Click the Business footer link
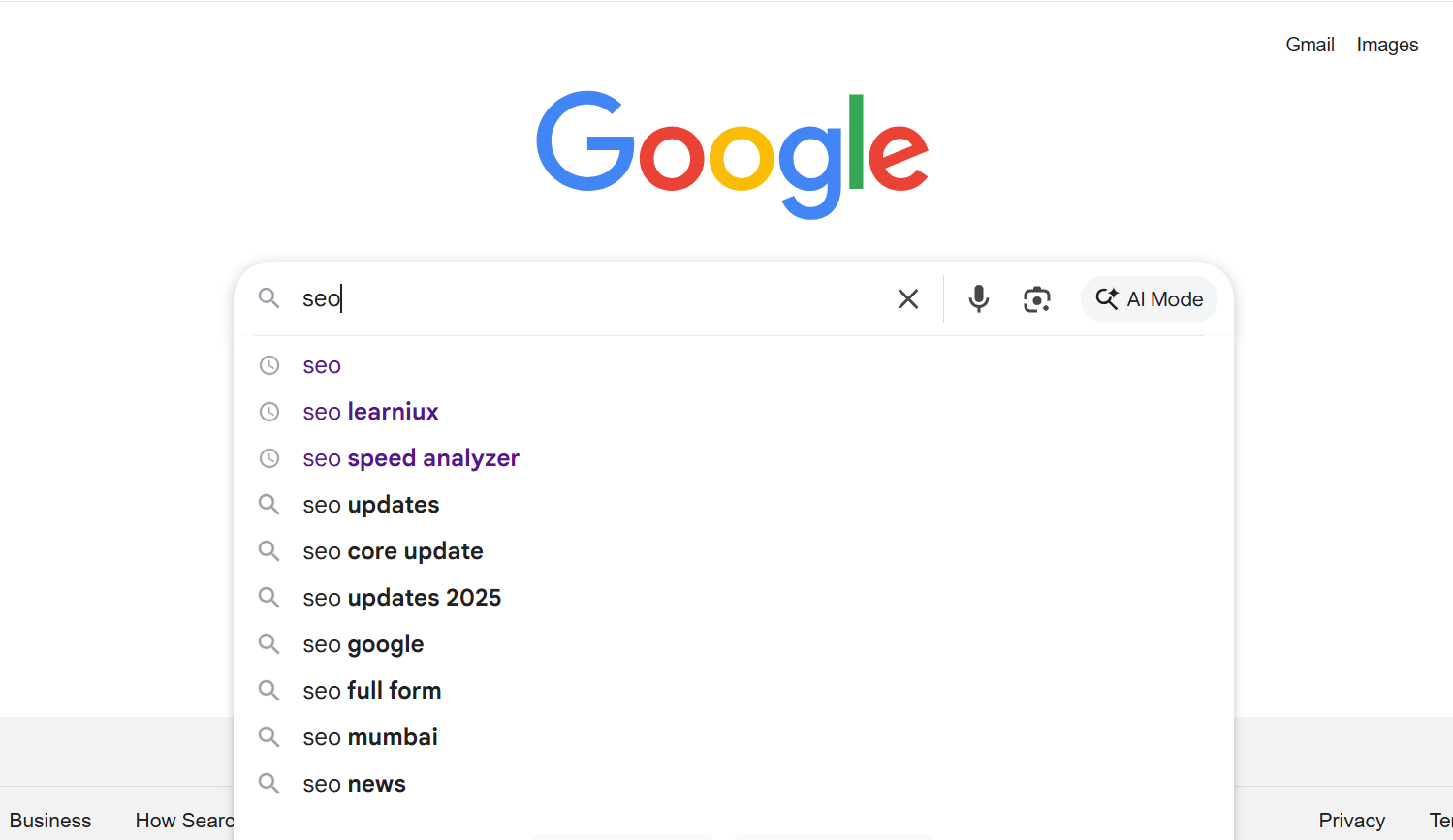Screen dimensions: 1453x840 50,821
